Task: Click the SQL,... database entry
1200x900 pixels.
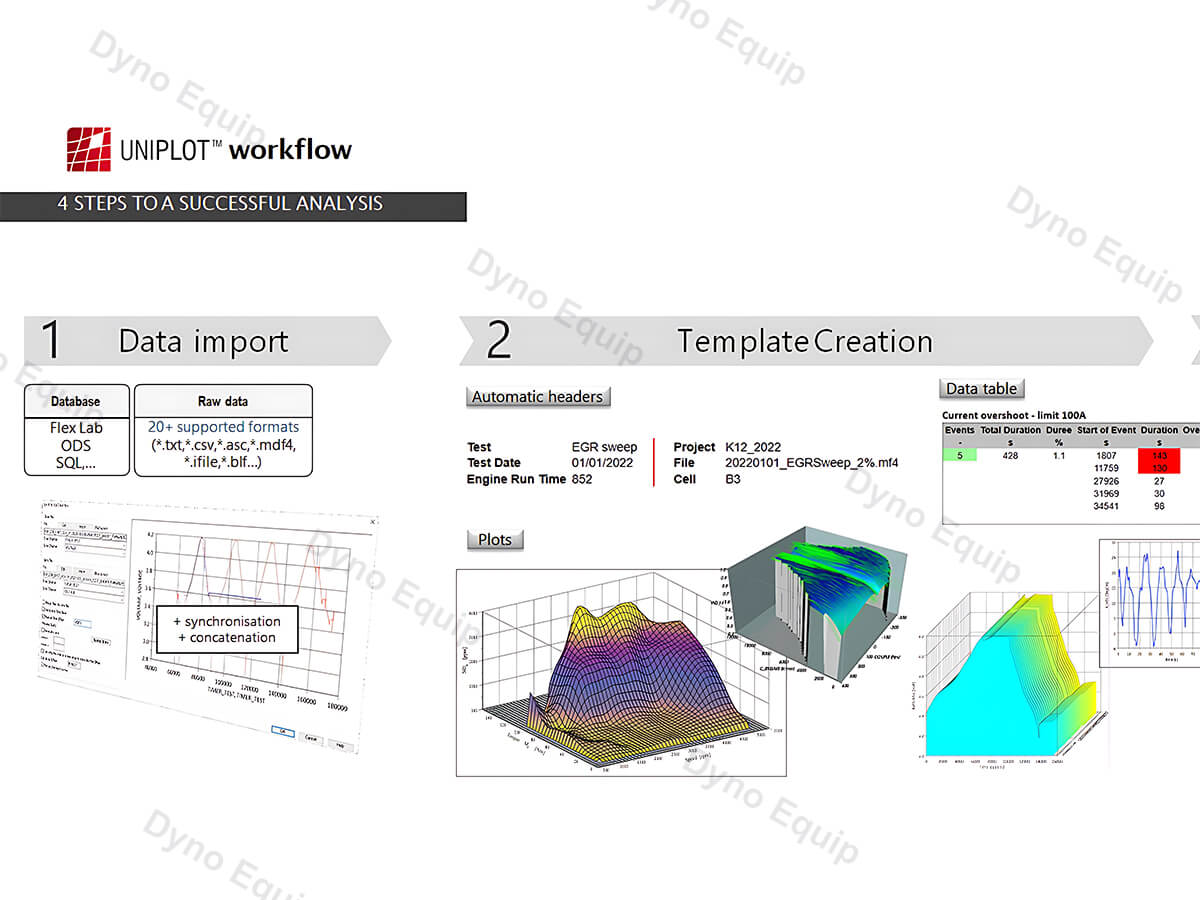Action: click(77, 464)
